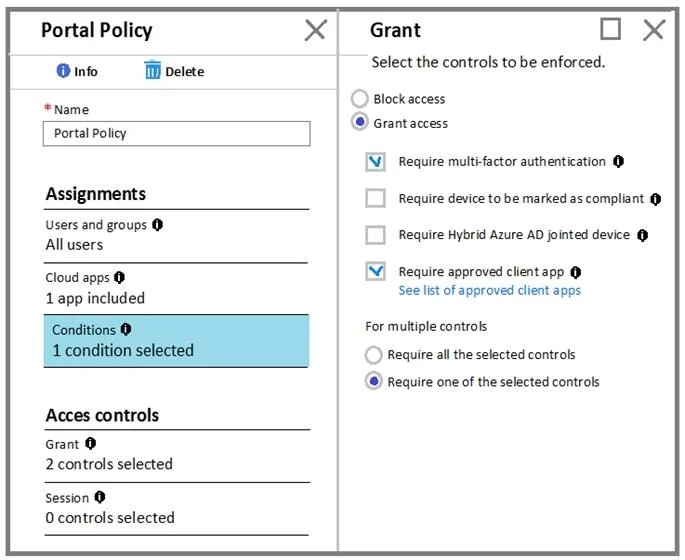Viewport: 685px width, 560px height.
Task: Click info icon next to Conditions label
Action: click(x=126, y=329)
